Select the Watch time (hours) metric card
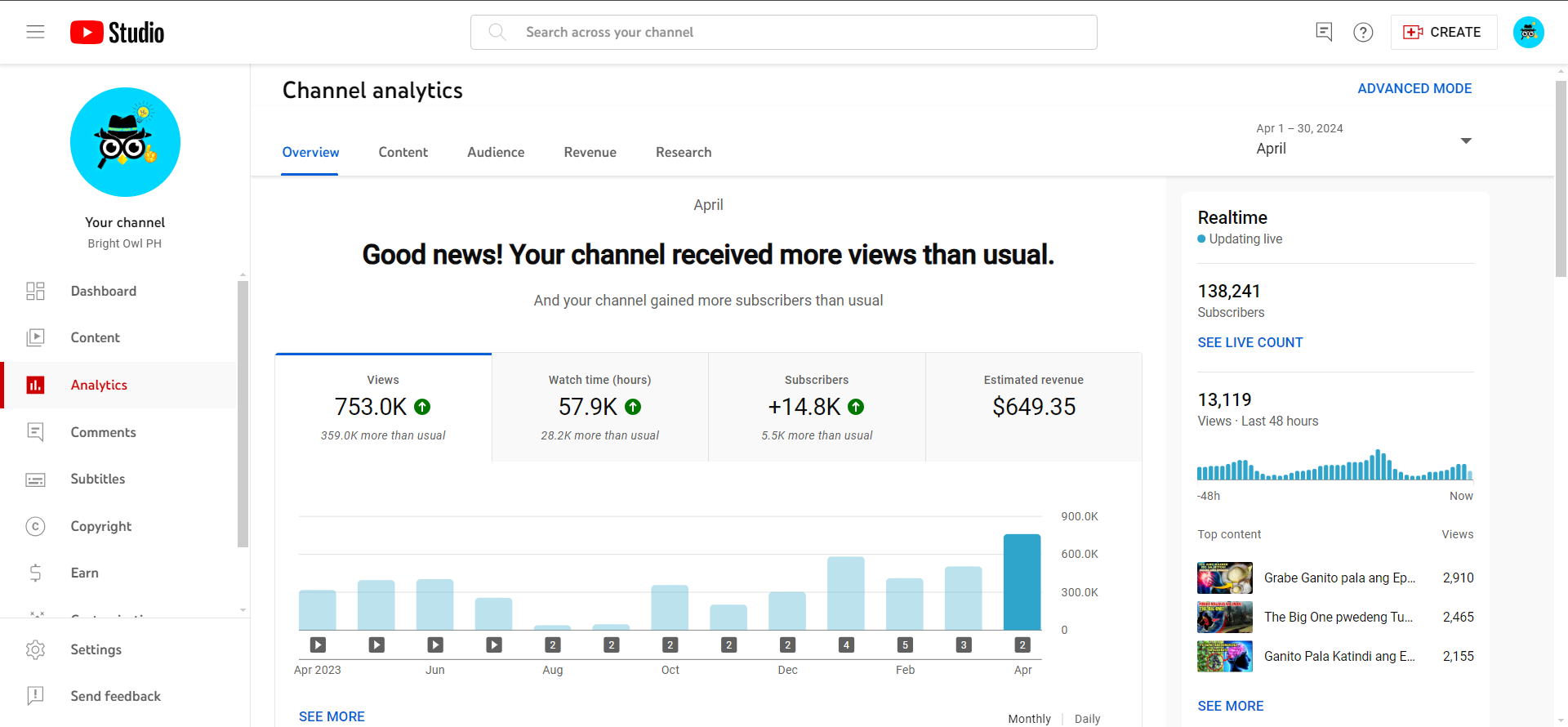The image size is (1568, 727). (600, 408)
